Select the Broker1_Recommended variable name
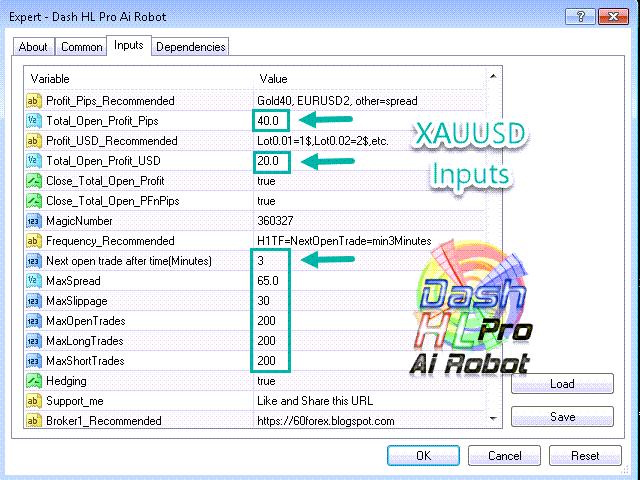Screen dimensions: 640x480 [x=104, y=421]
